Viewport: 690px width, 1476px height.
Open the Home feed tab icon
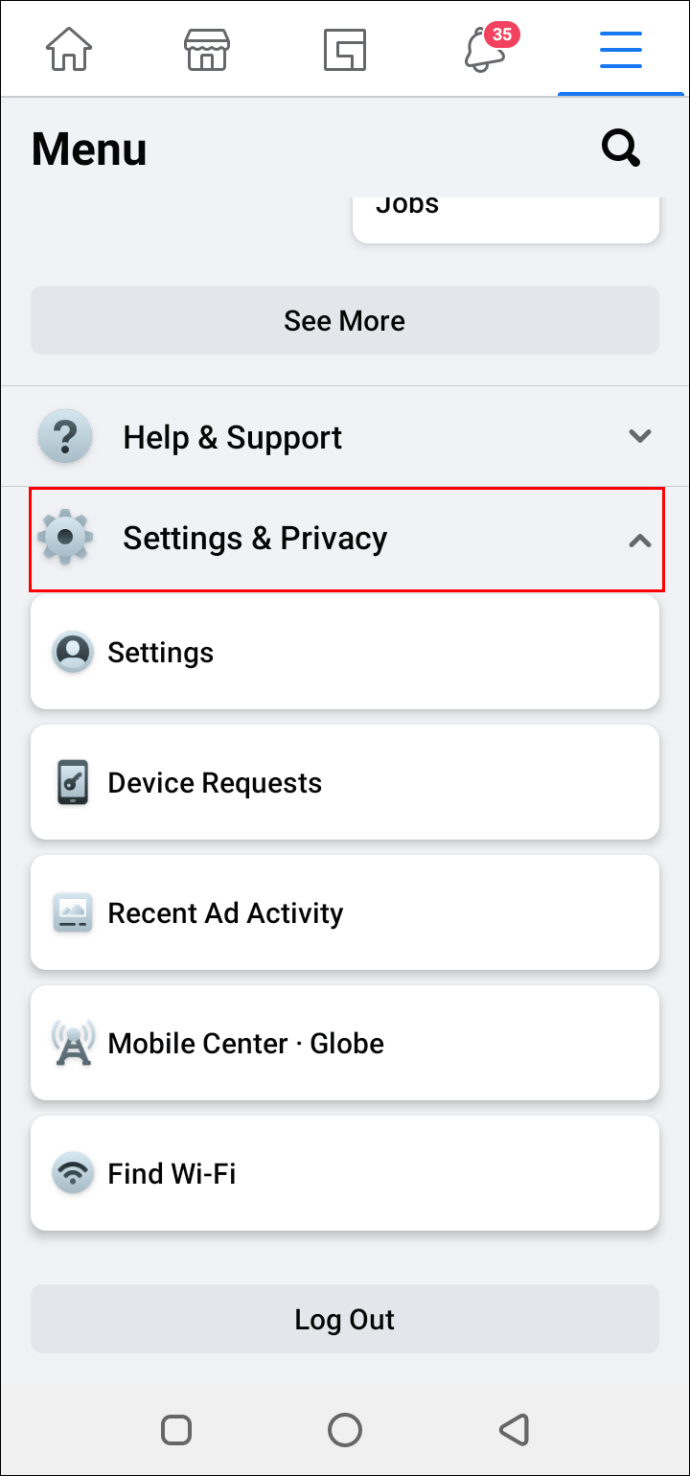[69, 48]
